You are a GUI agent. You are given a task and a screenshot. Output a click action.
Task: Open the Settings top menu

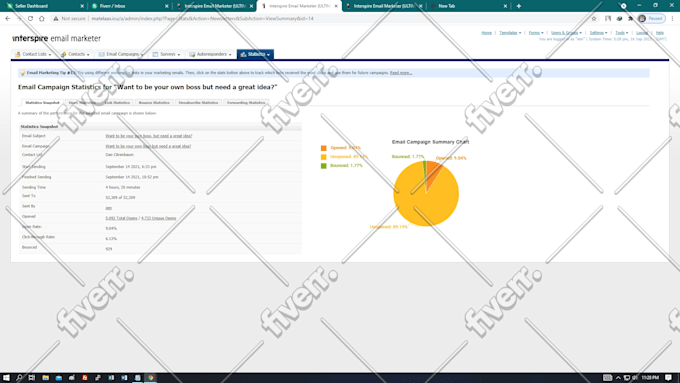pos(598,33)
